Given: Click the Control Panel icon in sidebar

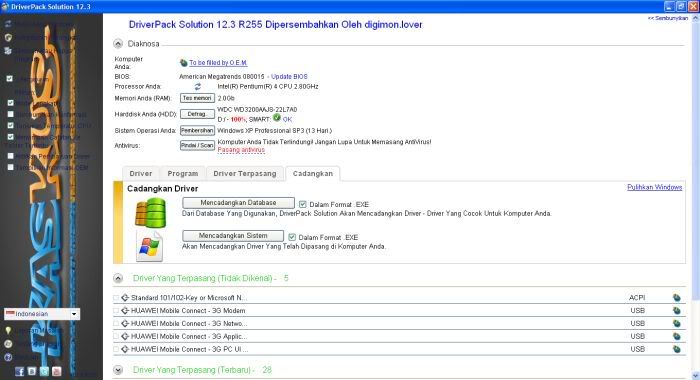Looking at the screenshot, I should [8, 51].
